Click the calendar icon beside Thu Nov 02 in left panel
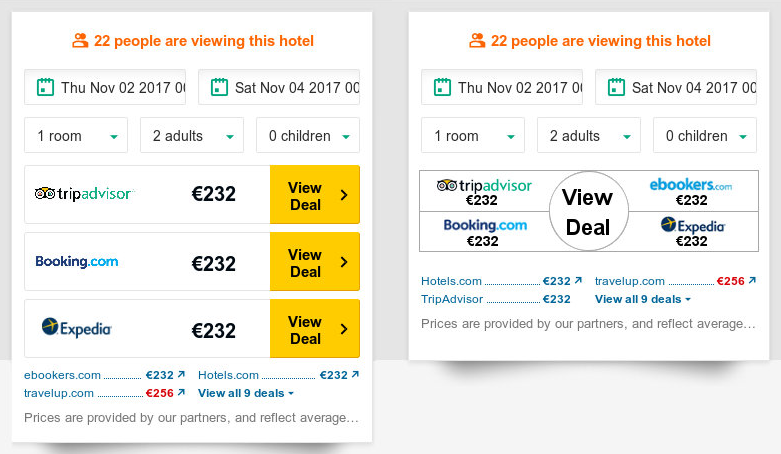Screen dimensions: 781x454 click(45, 87)
